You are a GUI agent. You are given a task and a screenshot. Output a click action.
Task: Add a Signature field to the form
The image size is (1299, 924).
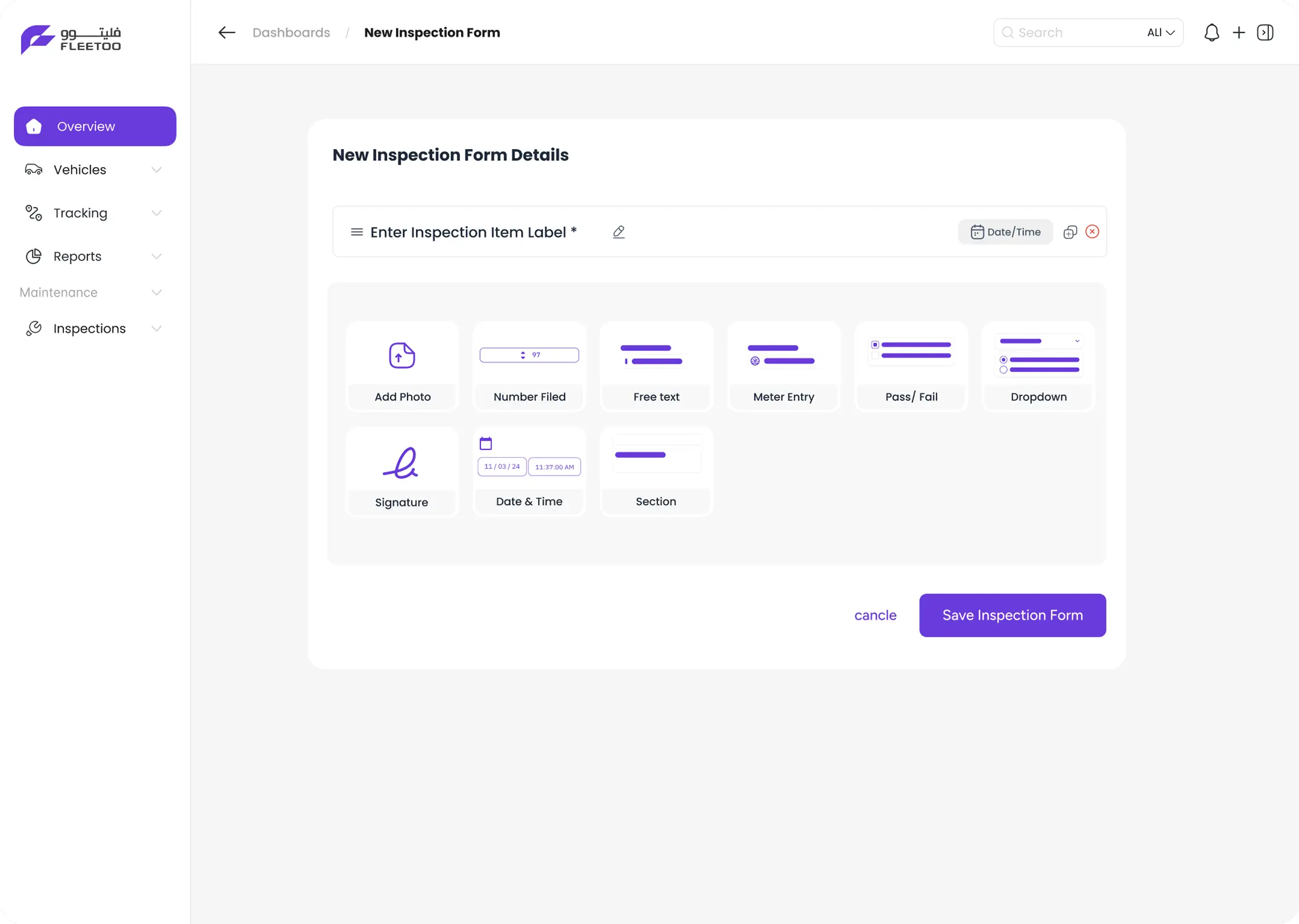point(401,471)
